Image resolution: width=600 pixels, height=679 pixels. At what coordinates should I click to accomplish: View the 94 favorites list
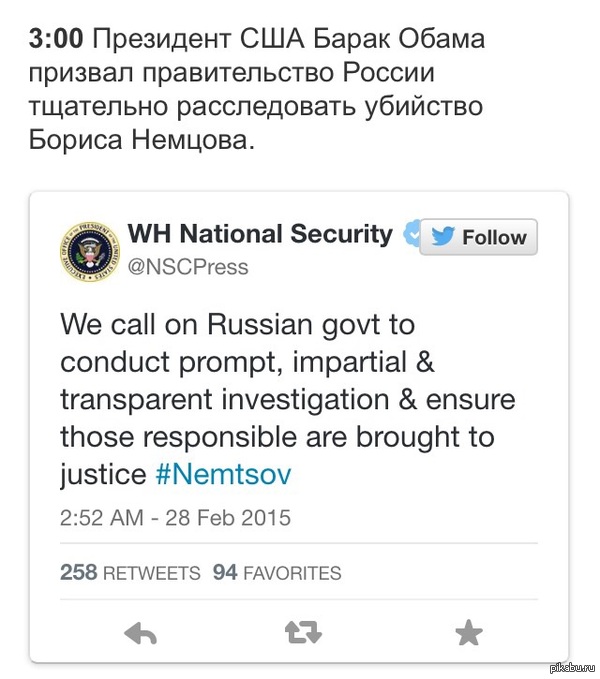coord(277,572)
